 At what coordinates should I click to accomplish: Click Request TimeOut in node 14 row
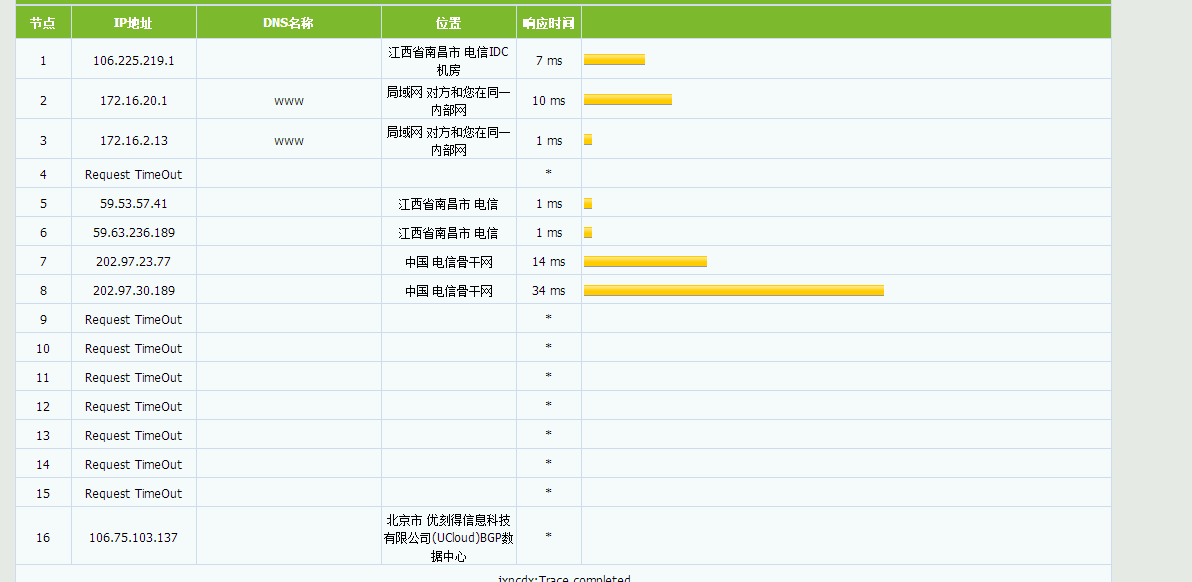pos(134,464)
